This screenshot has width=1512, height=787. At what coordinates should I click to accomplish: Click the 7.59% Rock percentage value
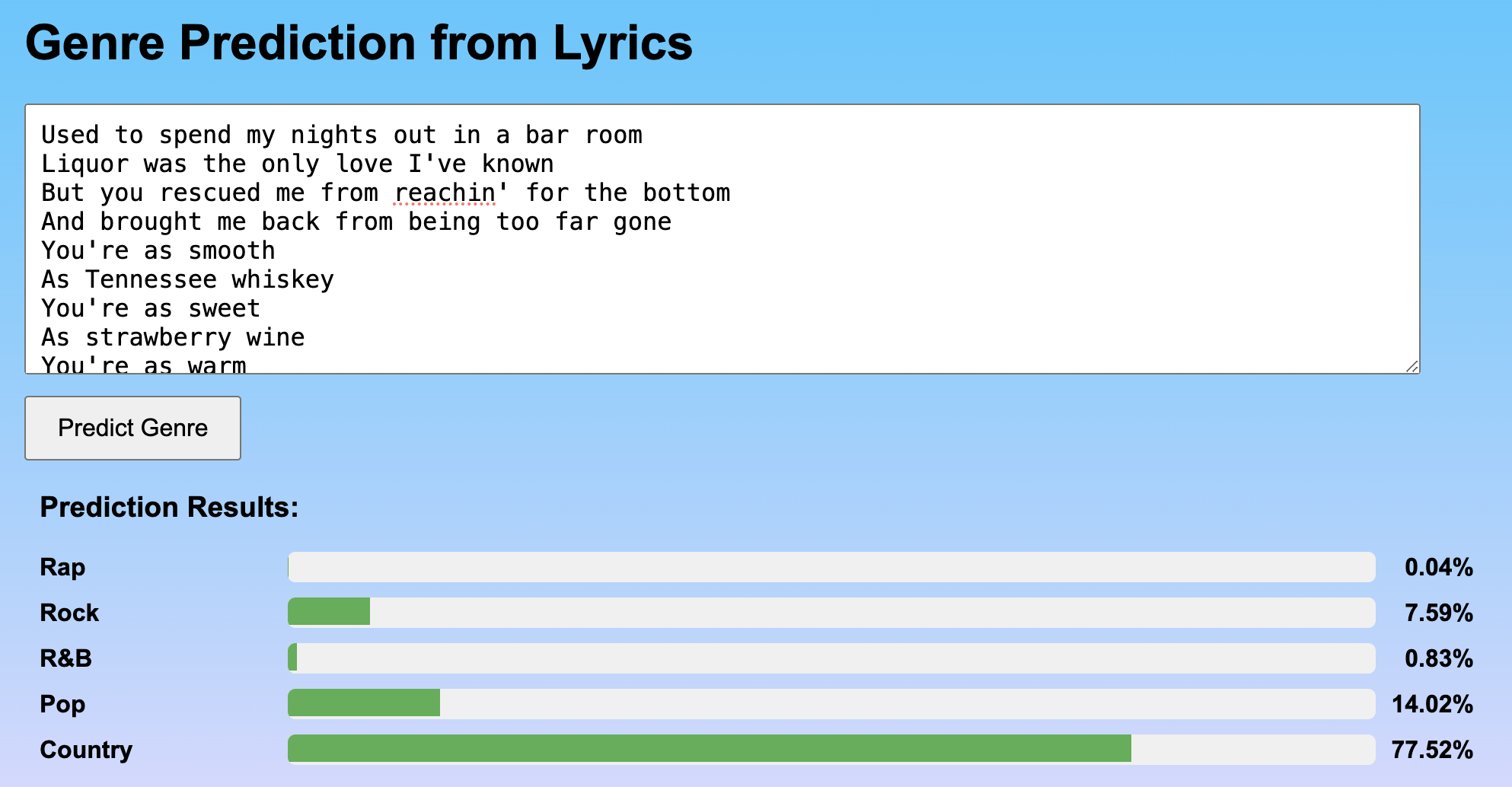click(1439, 612)
